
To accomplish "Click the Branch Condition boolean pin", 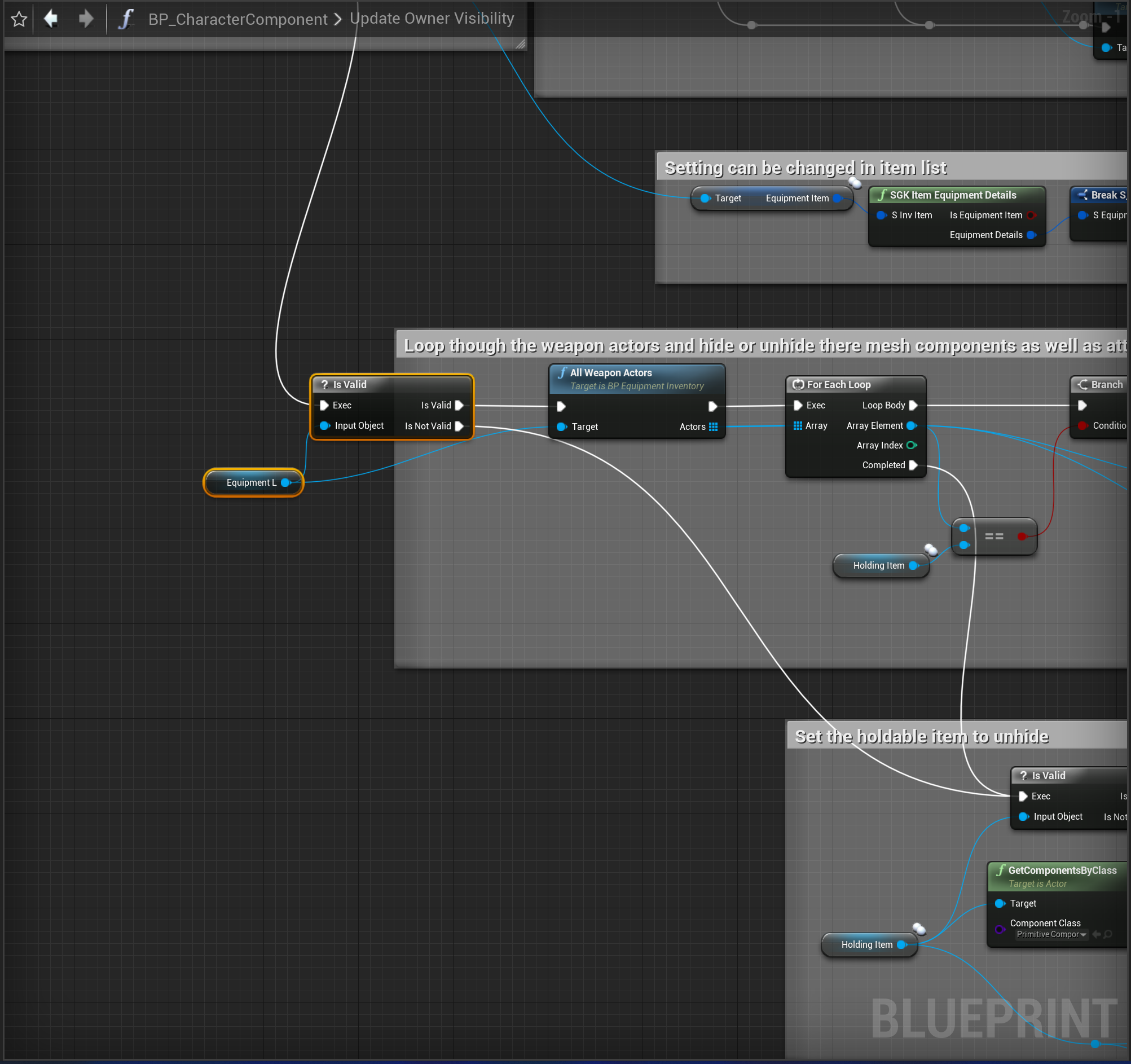I will point(1082,425).
